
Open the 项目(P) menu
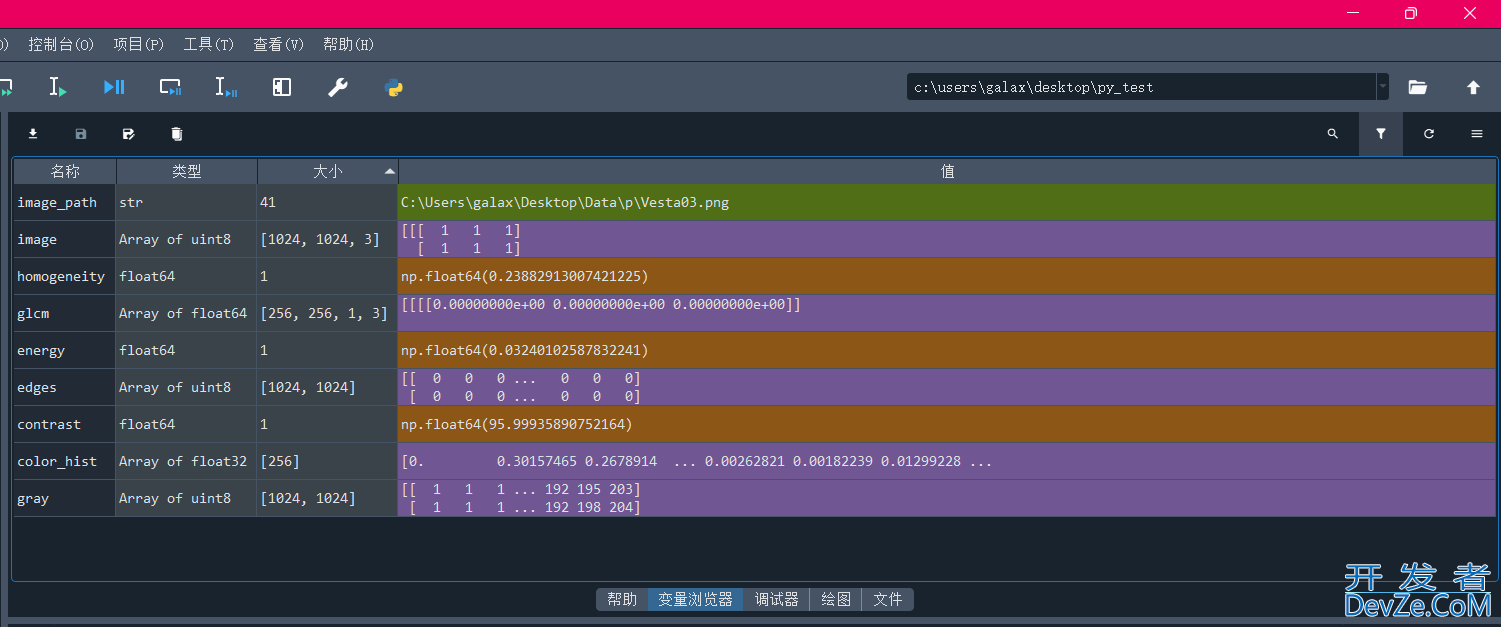tap(139, 45)
